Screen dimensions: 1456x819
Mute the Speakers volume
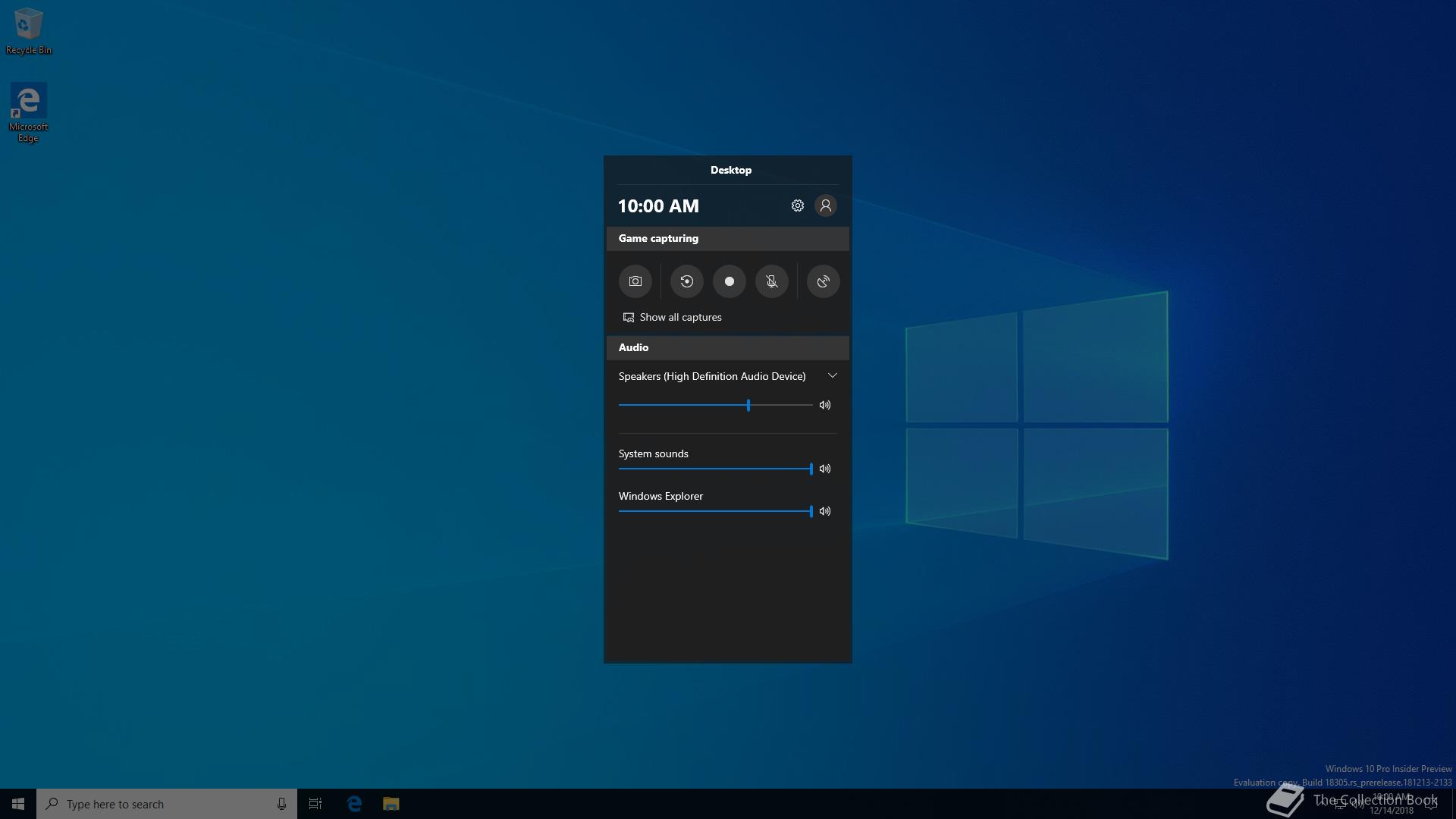click(825, 405)
